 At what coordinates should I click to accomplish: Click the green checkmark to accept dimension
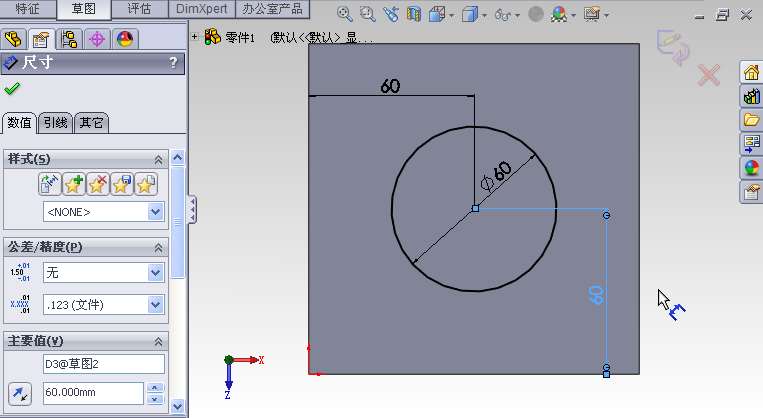pos(12,89)
